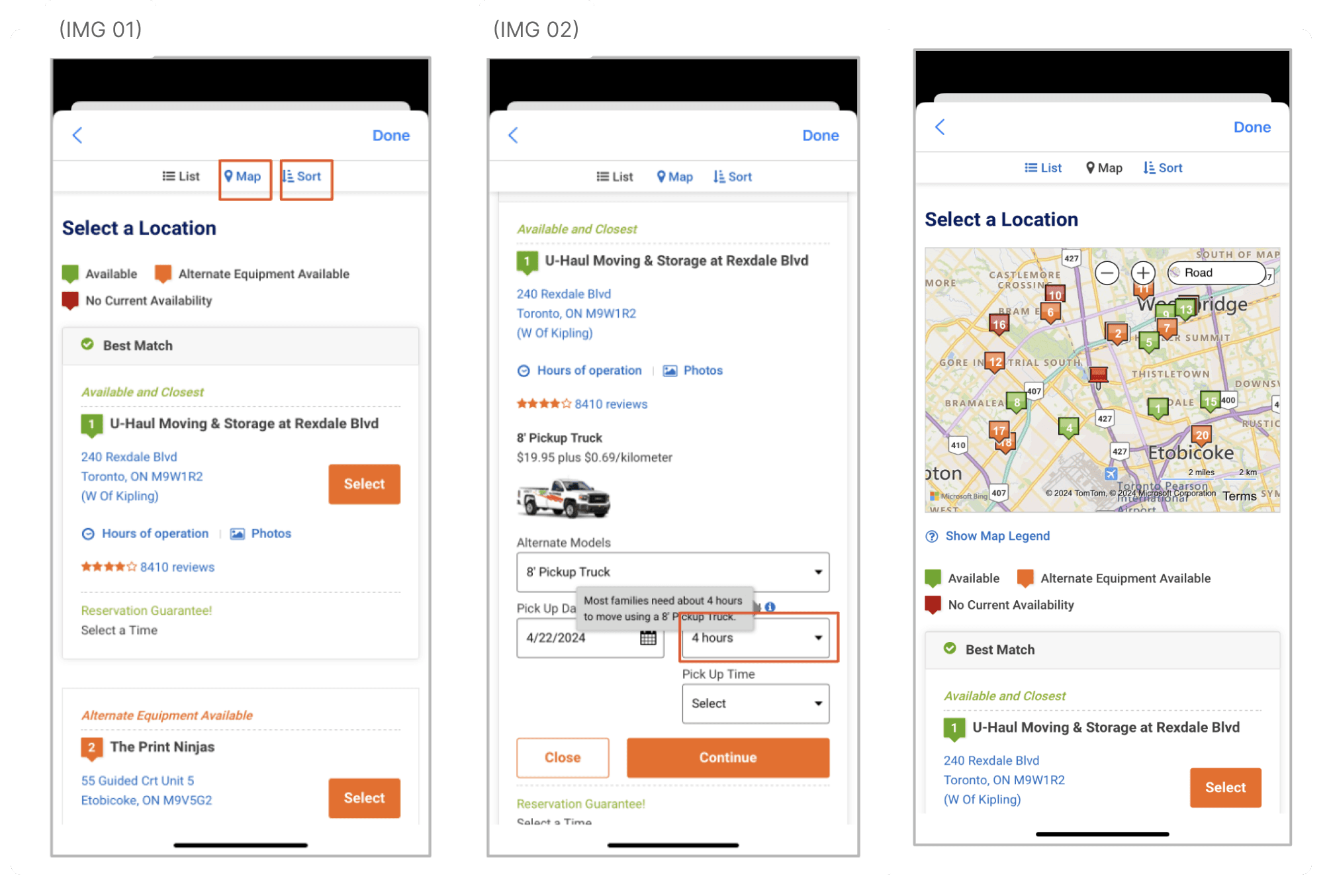Open the 4 hours duration dropdown

pos(756,638)
